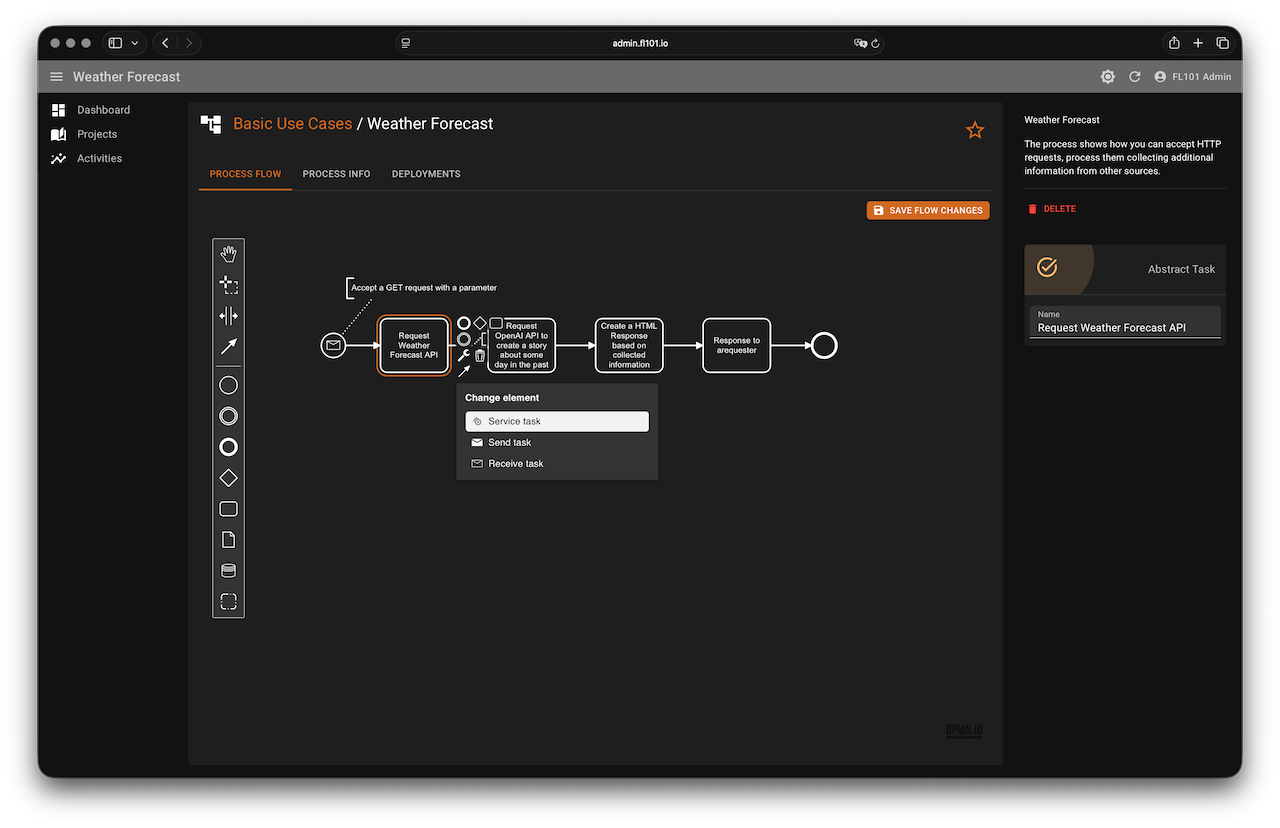
Task: Favorite this process with the star icon
Action: pos(975,130)
